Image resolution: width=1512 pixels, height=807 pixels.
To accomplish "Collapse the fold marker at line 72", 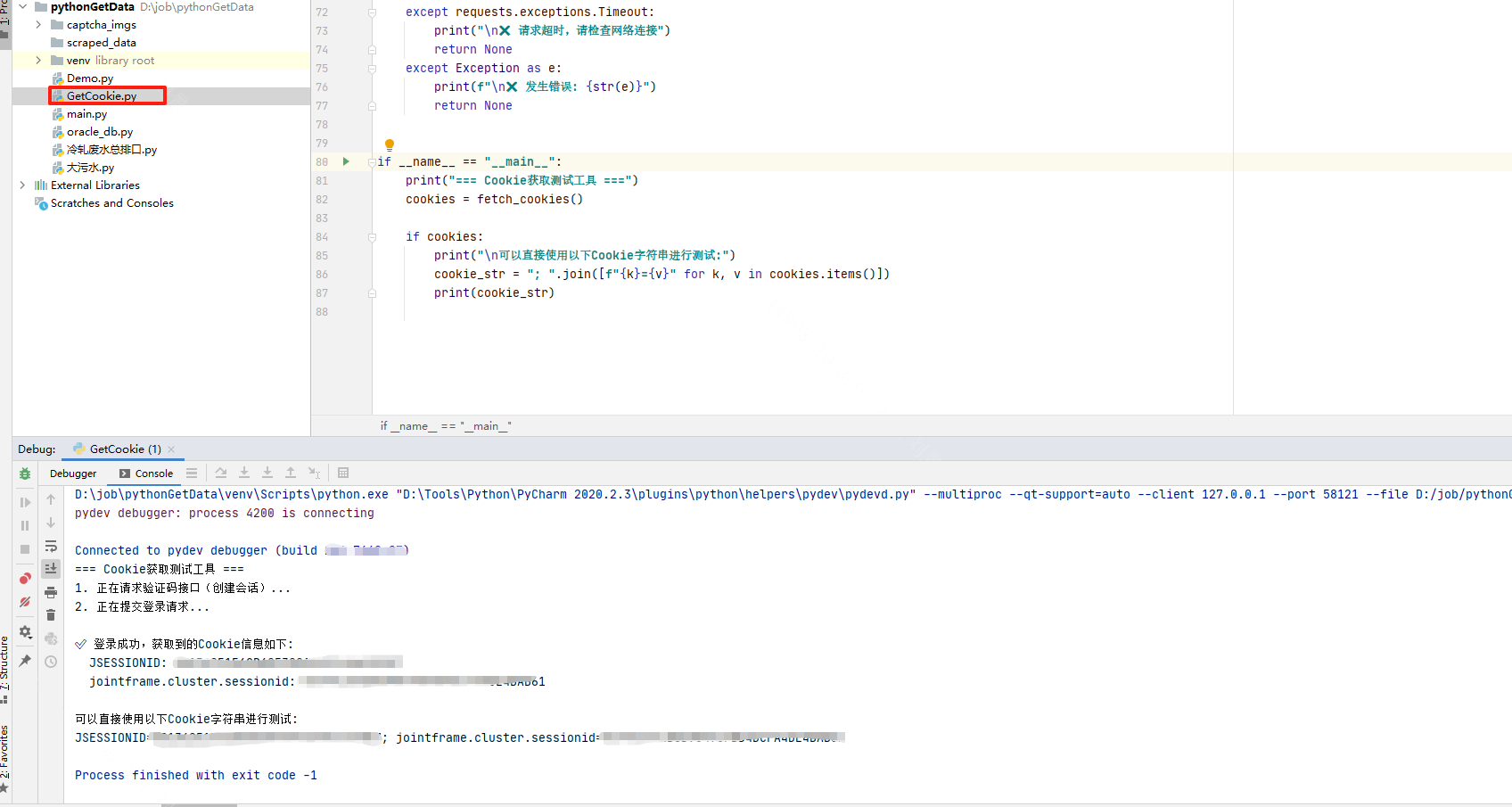I will tap(372, 12).
